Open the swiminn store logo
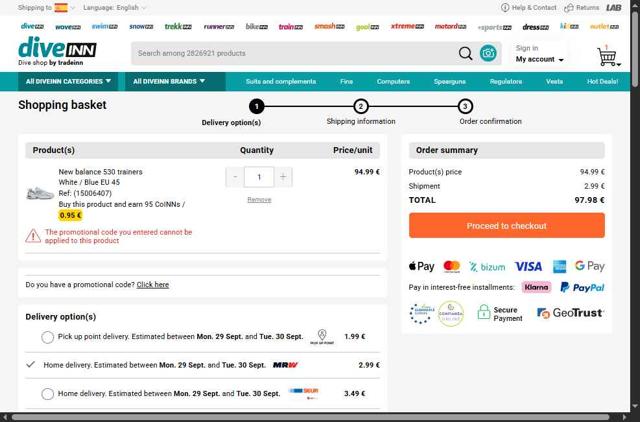Image resolution: width=640 pixels, height=422 pixels. (104, 27)
